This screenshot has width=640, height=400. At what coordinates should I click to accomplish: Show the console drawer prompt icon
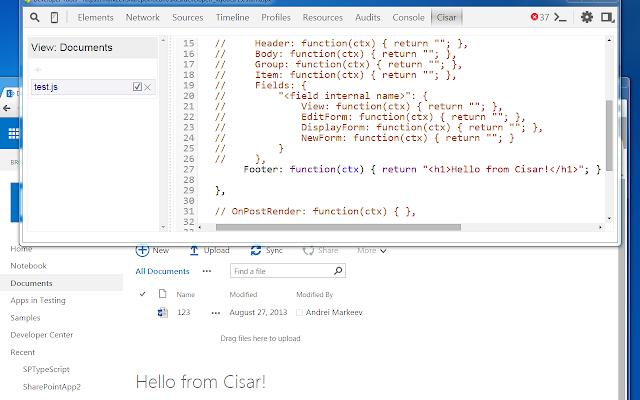[560, 18]
